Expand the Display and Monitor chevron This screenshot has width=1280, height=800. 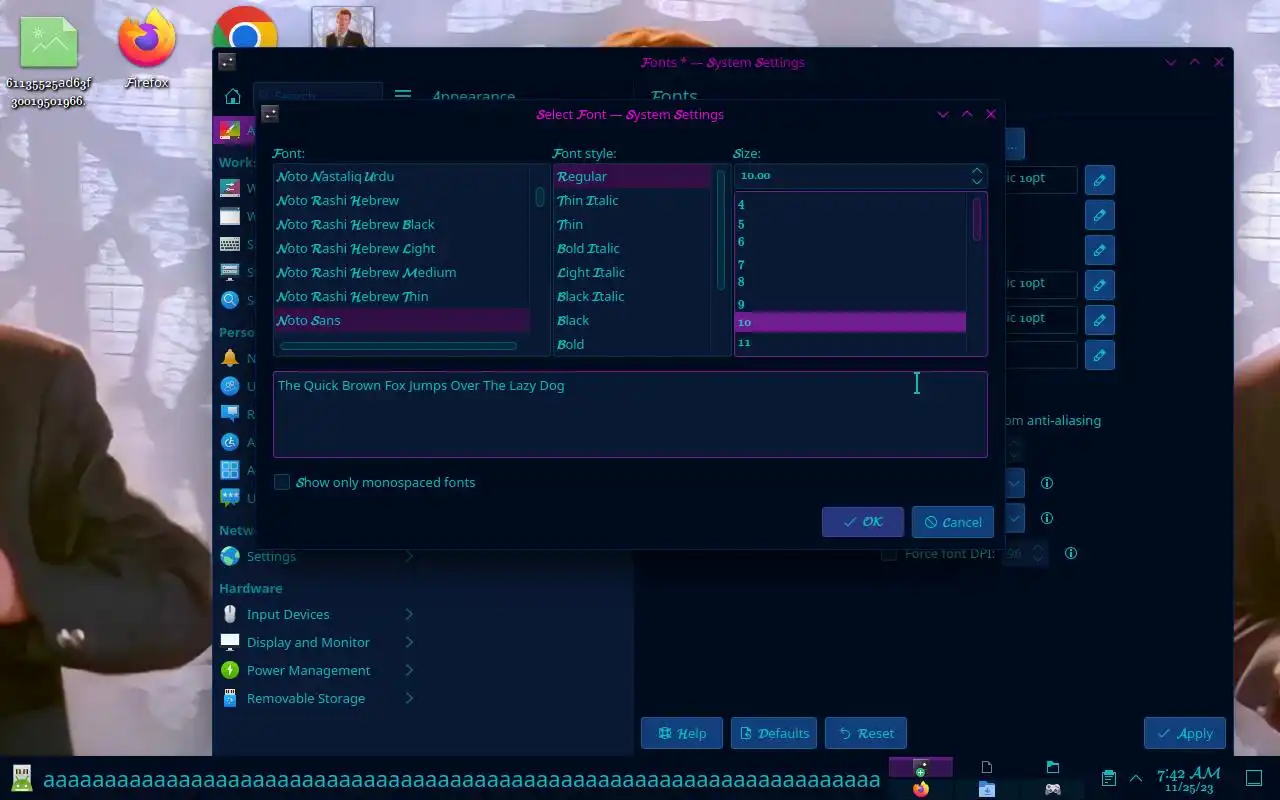click(x=409, y=642)
